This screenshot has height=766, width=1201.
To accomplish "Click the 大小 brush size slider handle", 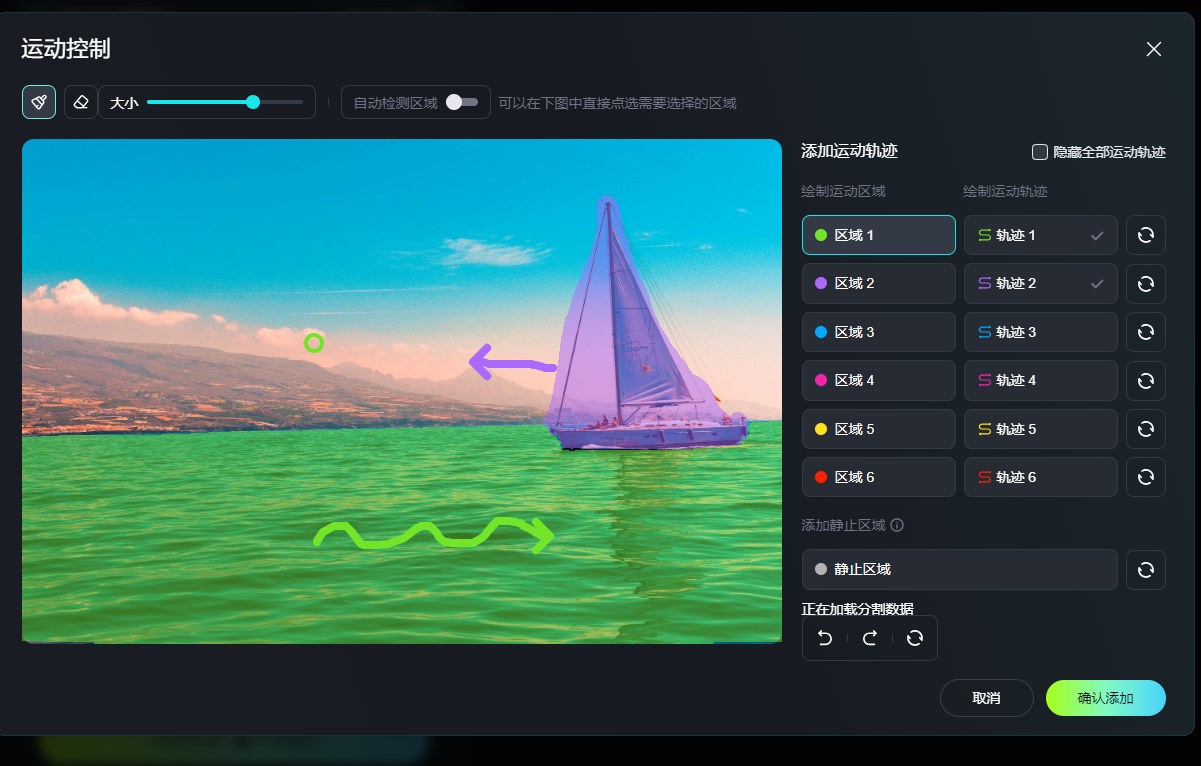I will [253, 102].
